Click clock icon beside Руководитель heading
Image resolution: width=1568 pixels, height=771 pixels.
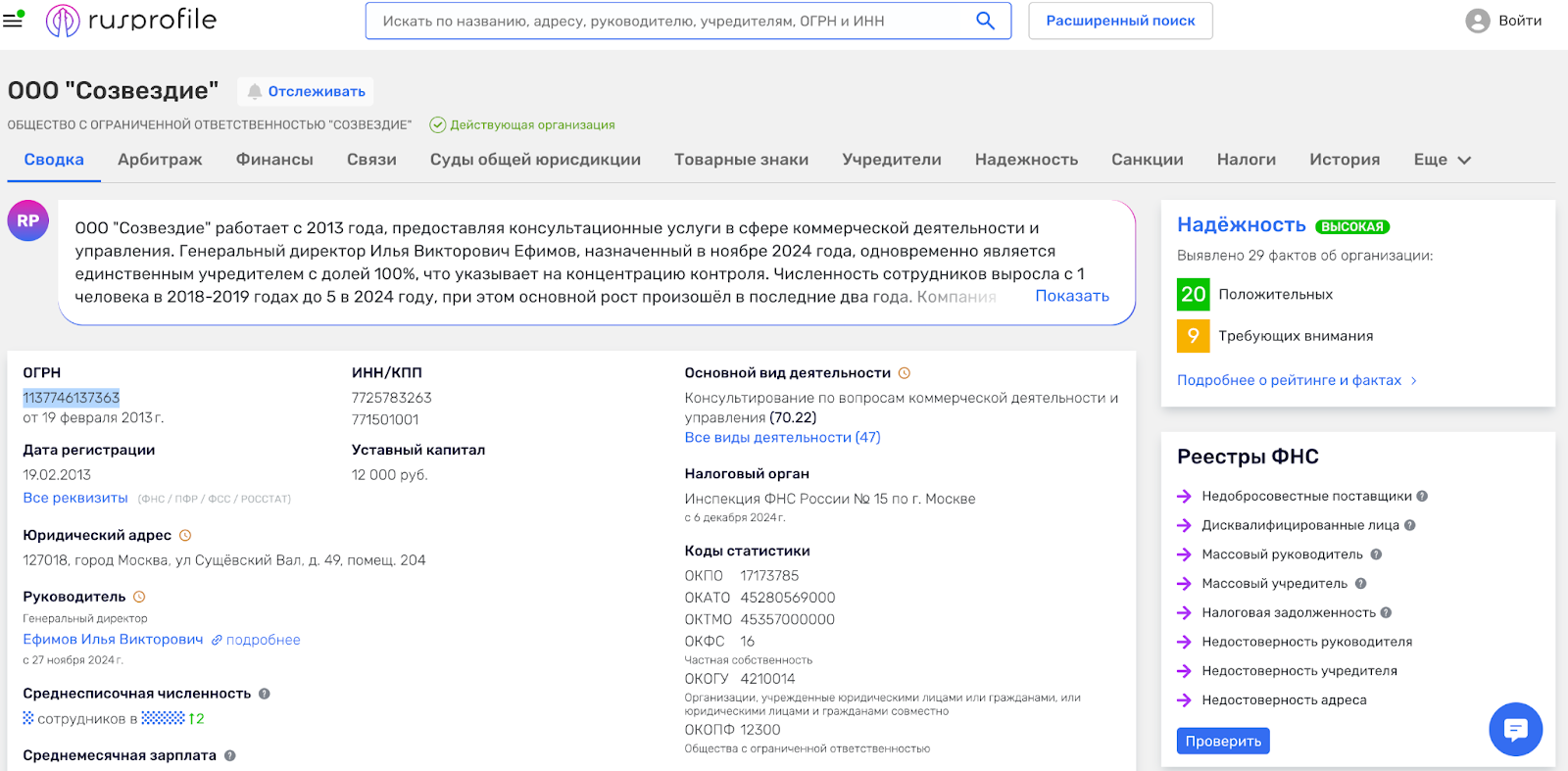(x=139, y=597)
